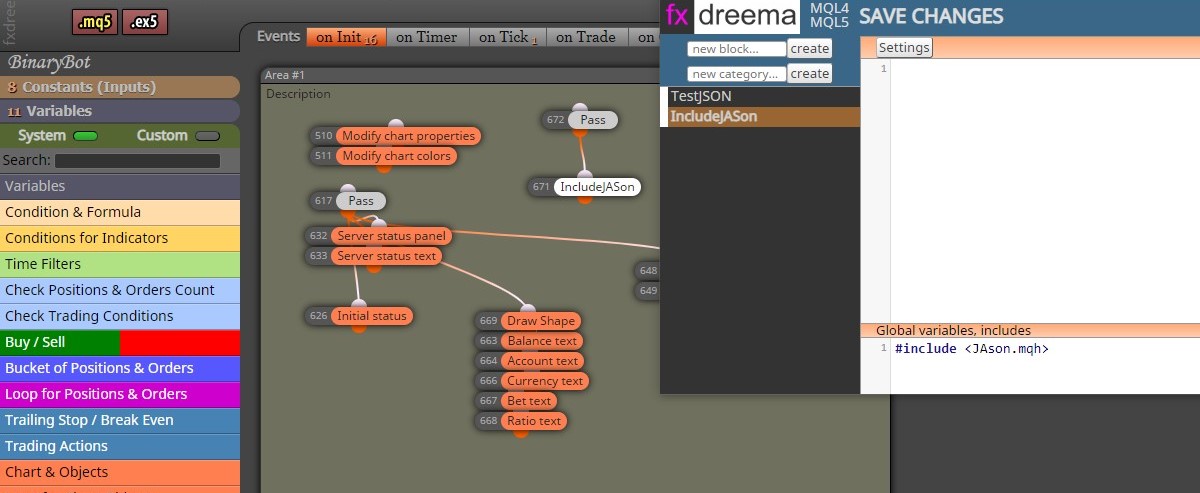Click create next to new block
Image resolution: width=1200 pixels, height=493 pixels.
[x=809, y=48]
